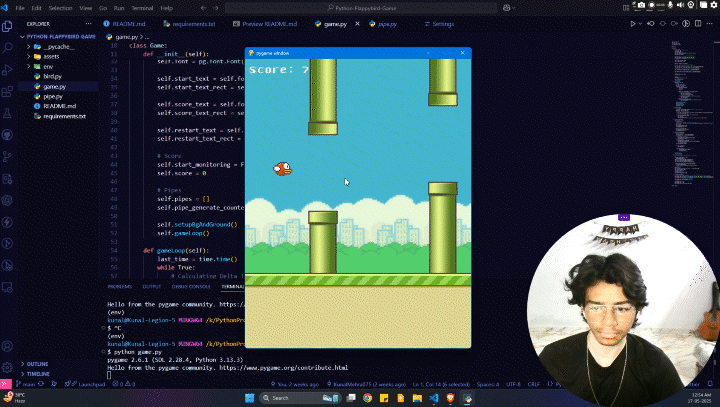Viewport: 720px width, 407px height.
Task: Open dropdown arrow beside Run Python File
Action: [x=640, y=24]
